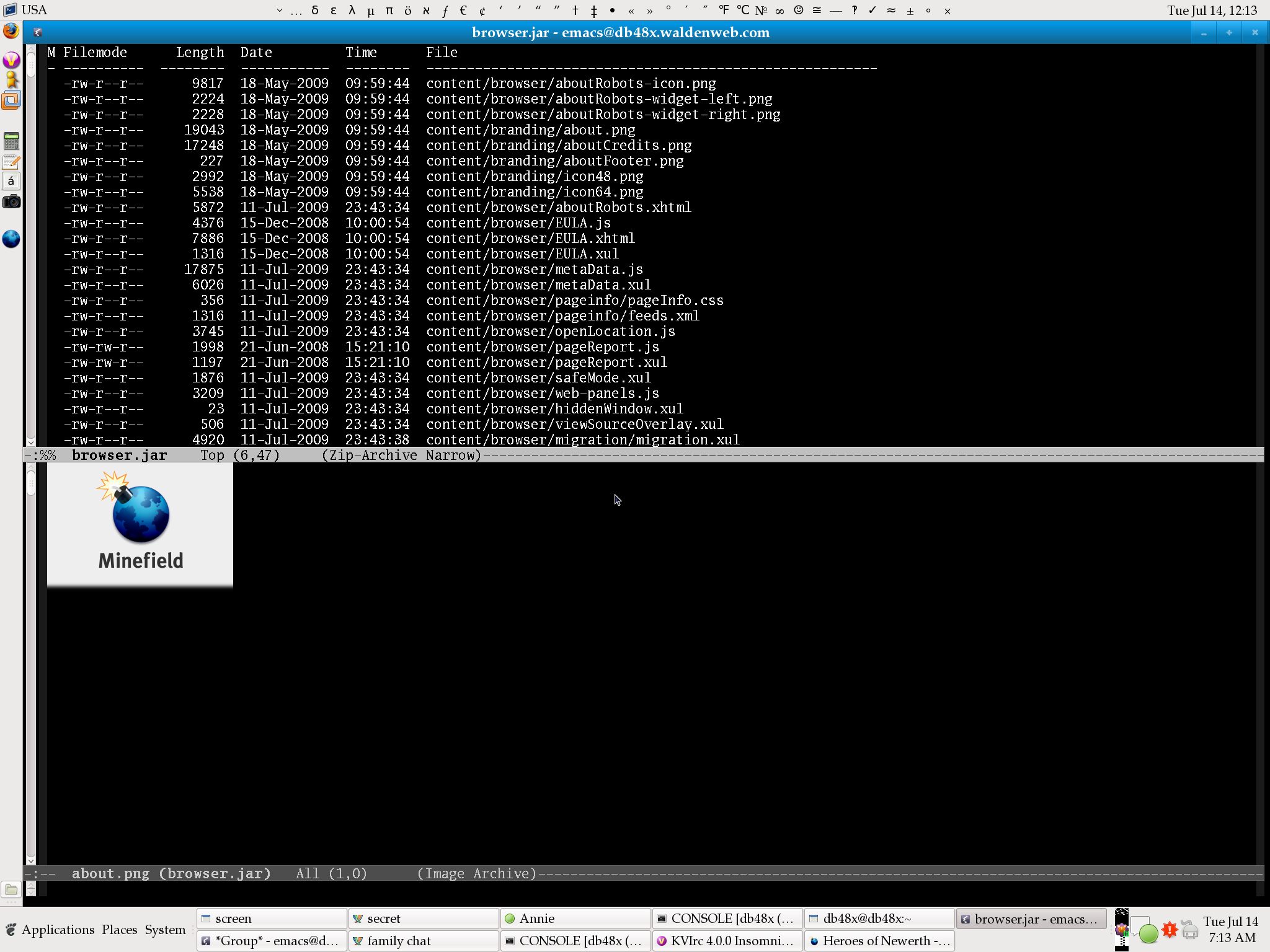Select content/branding/icon64.png entry

[535, 192]
